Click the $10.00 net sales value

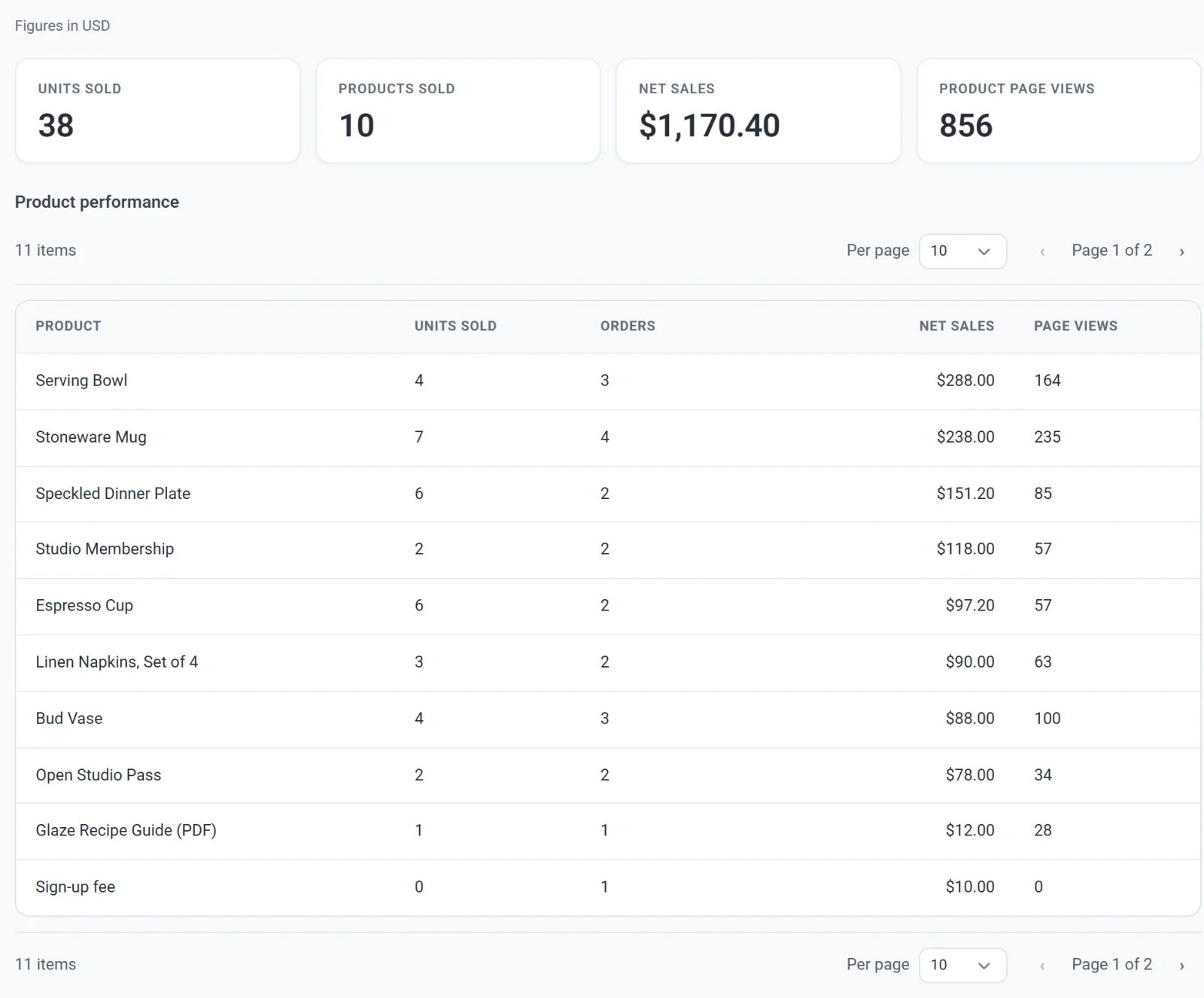point(970,887)
